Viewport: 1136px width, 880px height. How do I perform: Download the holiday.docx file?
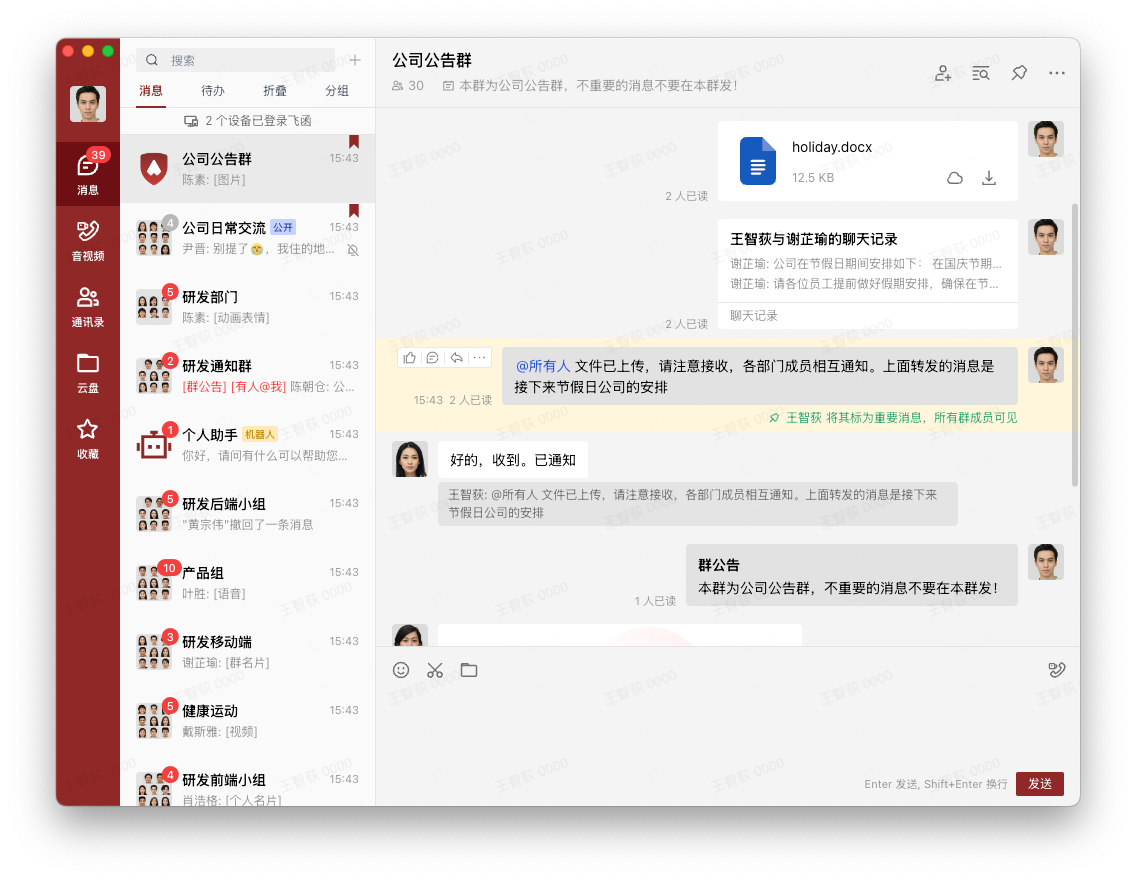click(x=989, y=177)
